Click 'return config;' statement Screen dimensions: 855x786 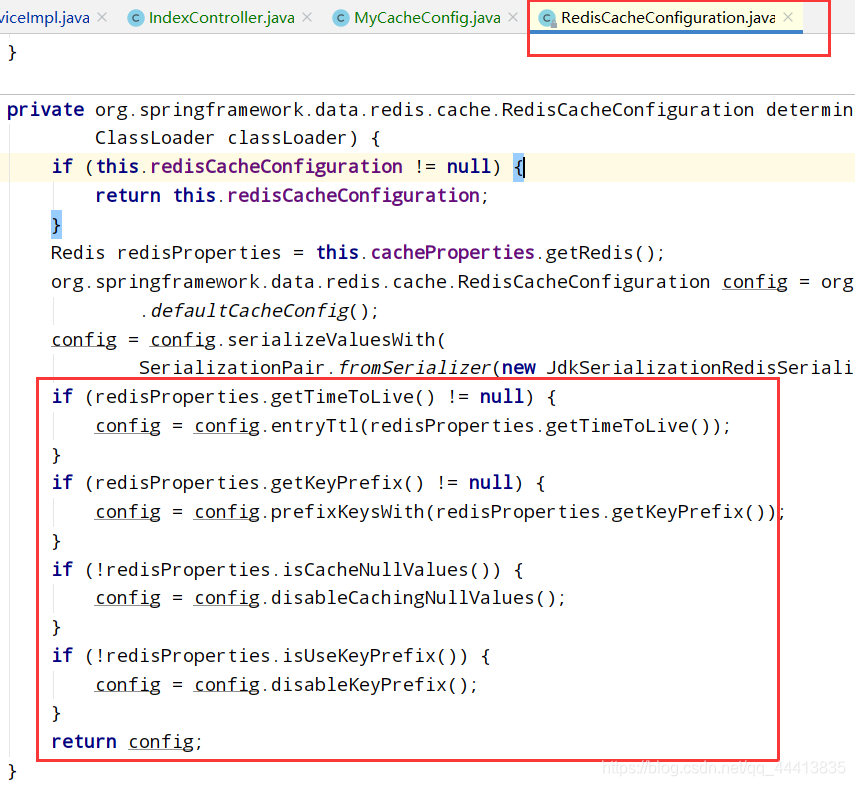pos(127,742)
